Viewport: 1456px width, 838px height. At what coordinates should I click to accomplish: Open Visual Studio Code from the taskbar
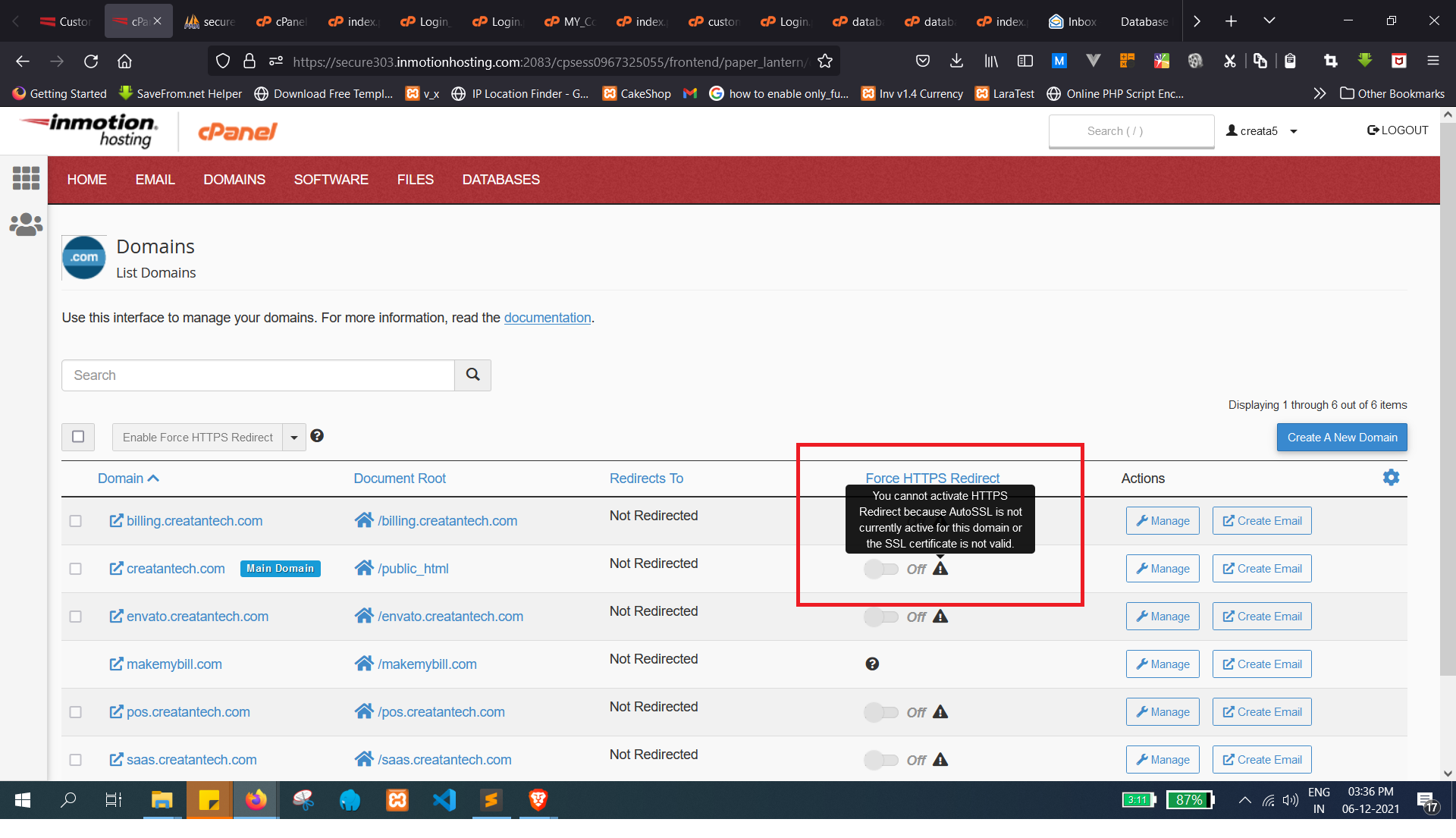coord(444,800)
